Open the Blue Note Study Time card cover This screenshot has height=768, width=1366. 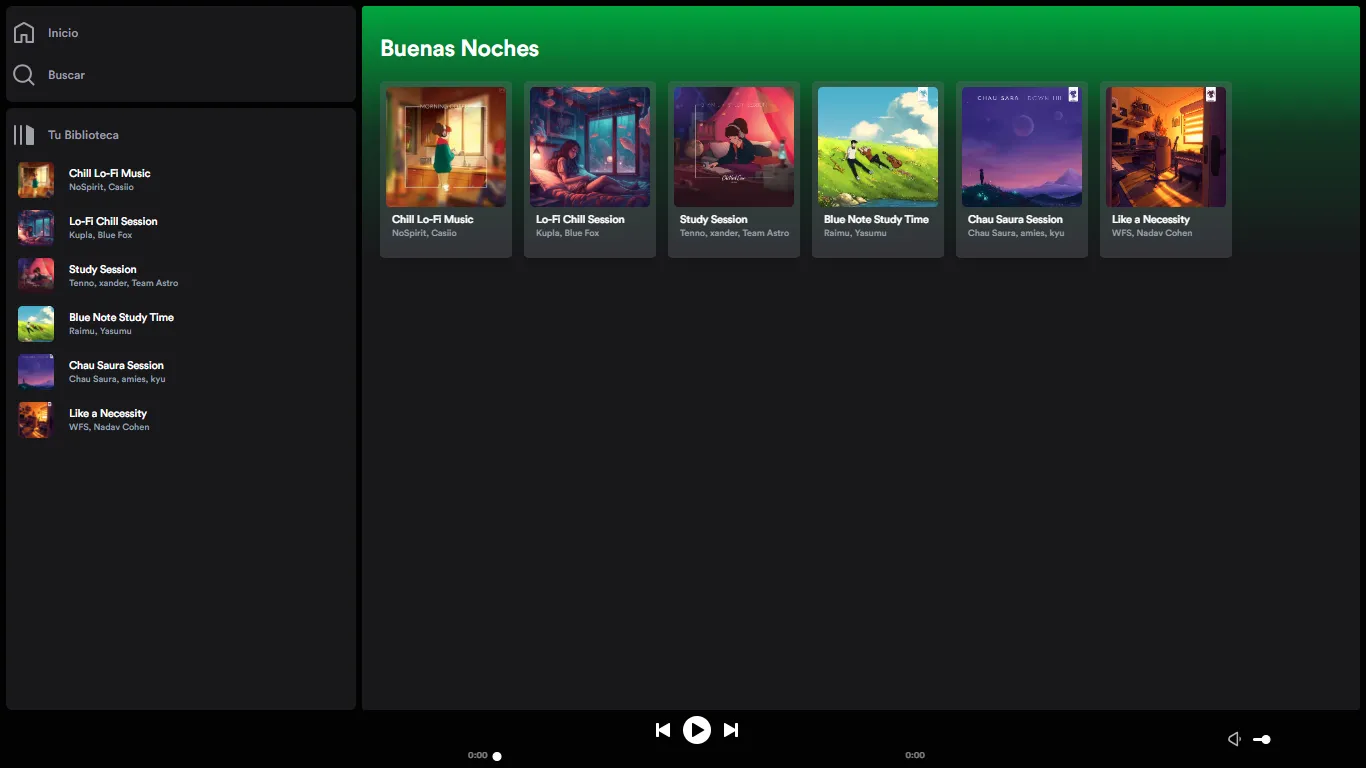[x=878, y=147]
